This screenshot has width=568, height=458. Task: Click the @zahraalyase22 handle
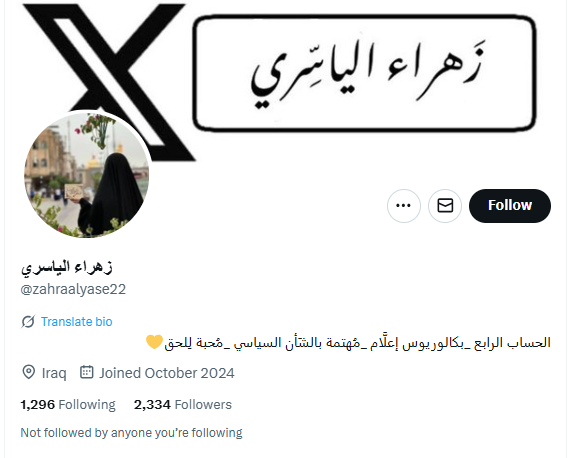point(73,289)
